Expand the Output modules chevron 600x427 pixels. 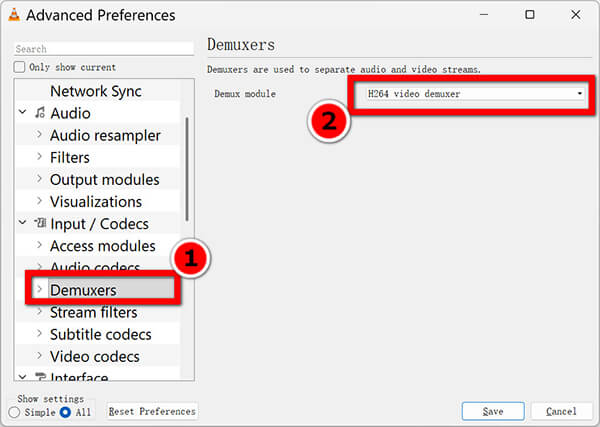pyautogui.click(x=39, y=179)
